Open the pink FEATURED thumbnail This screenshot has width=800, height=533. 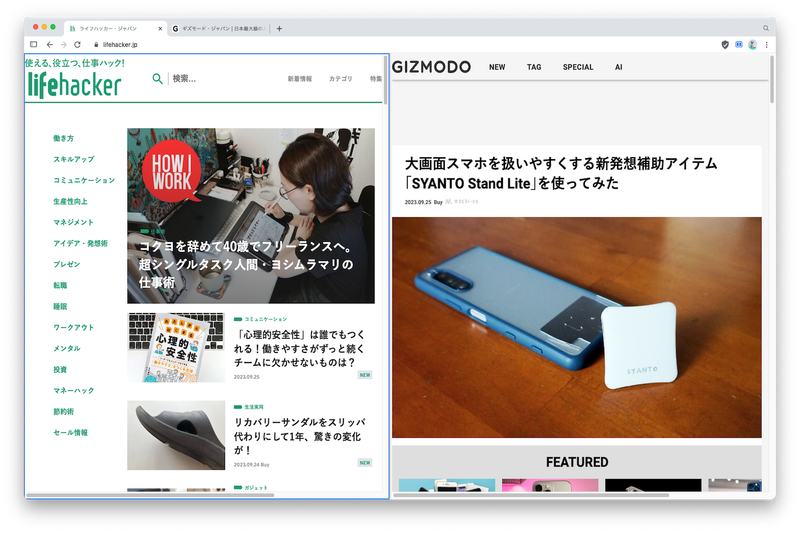click(550, 485)
